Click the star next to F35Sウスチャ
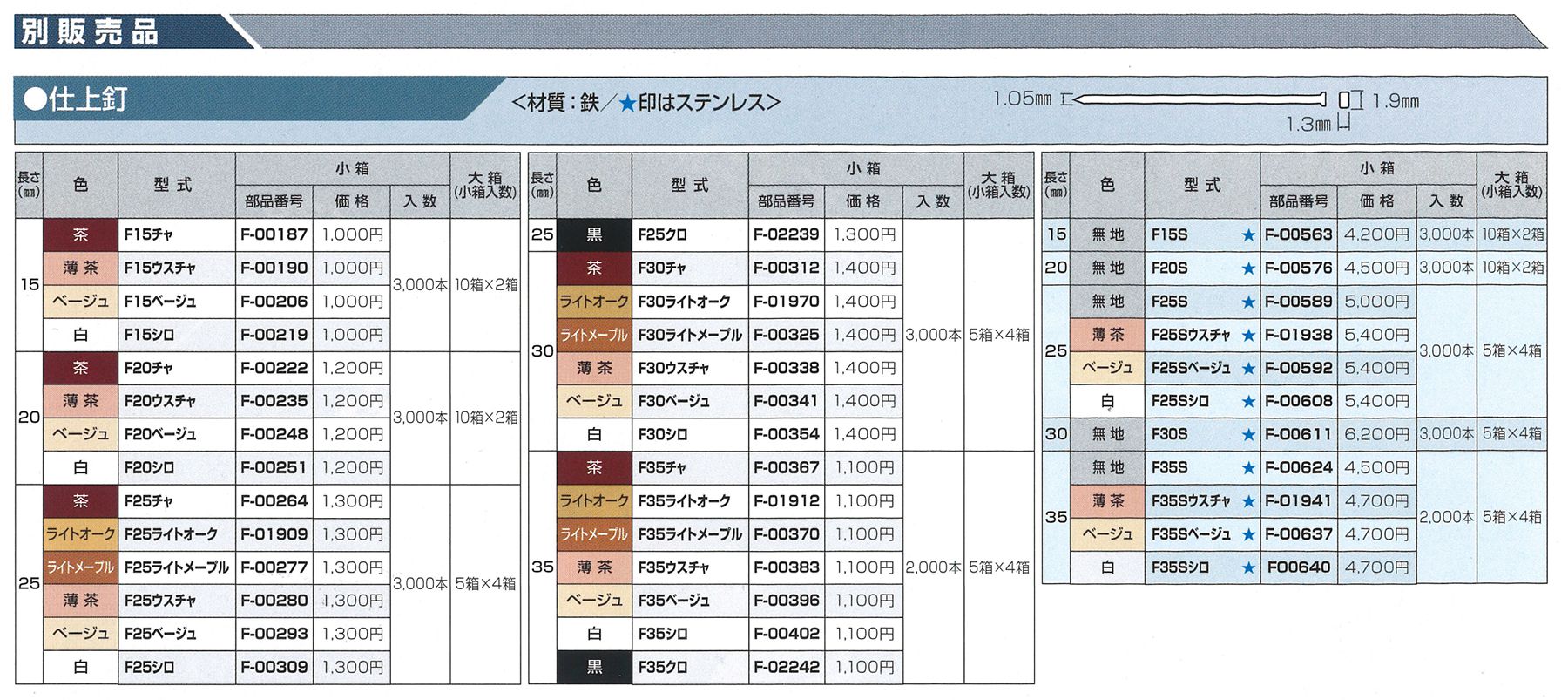This screenshot has width=1568, height=700. [x=1248, y=501]
